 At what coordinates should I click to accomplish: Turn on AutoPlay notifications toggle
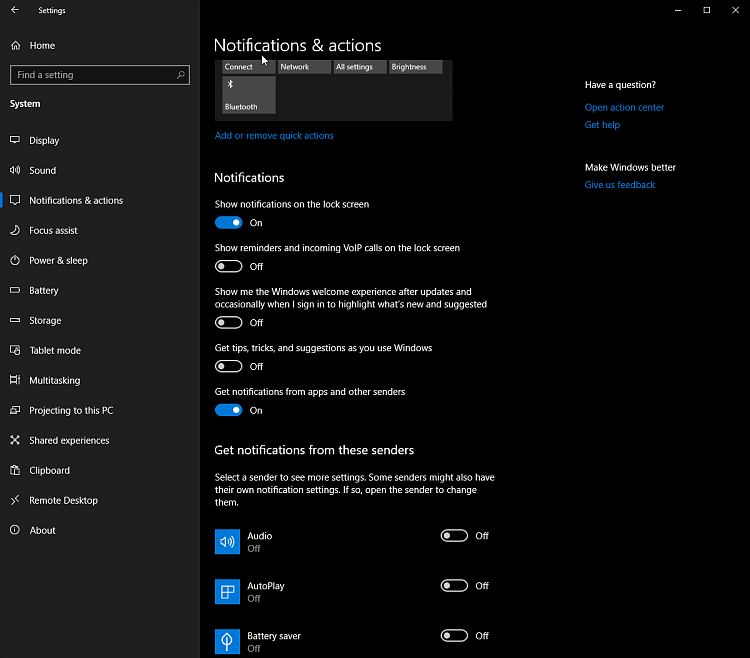[454, 586]
